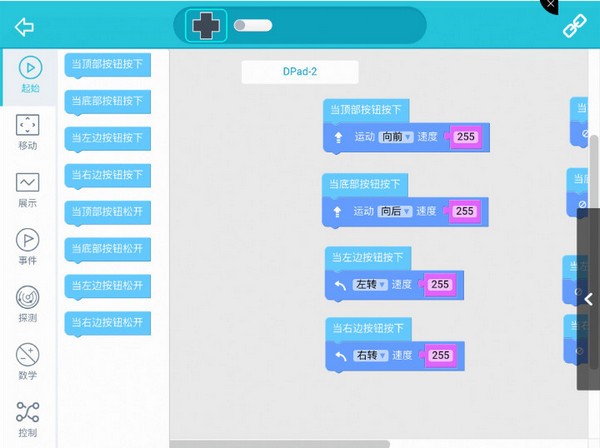Screen dimensions: 600x448
Task: Select canvas hat block 当顶部按钮按下
Action: 366,111
